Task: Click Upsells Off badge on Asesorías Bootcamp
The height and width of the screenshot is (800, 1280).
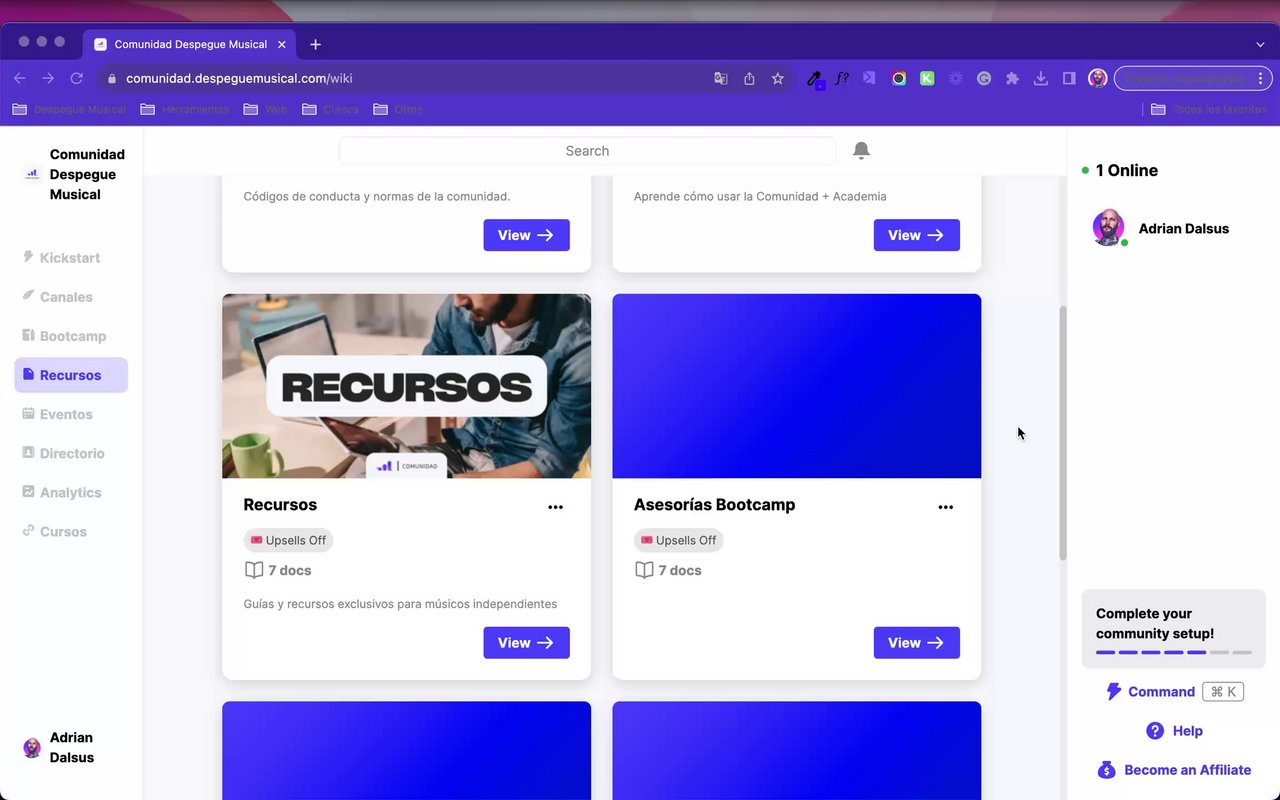Action: [x=678, y=540]
